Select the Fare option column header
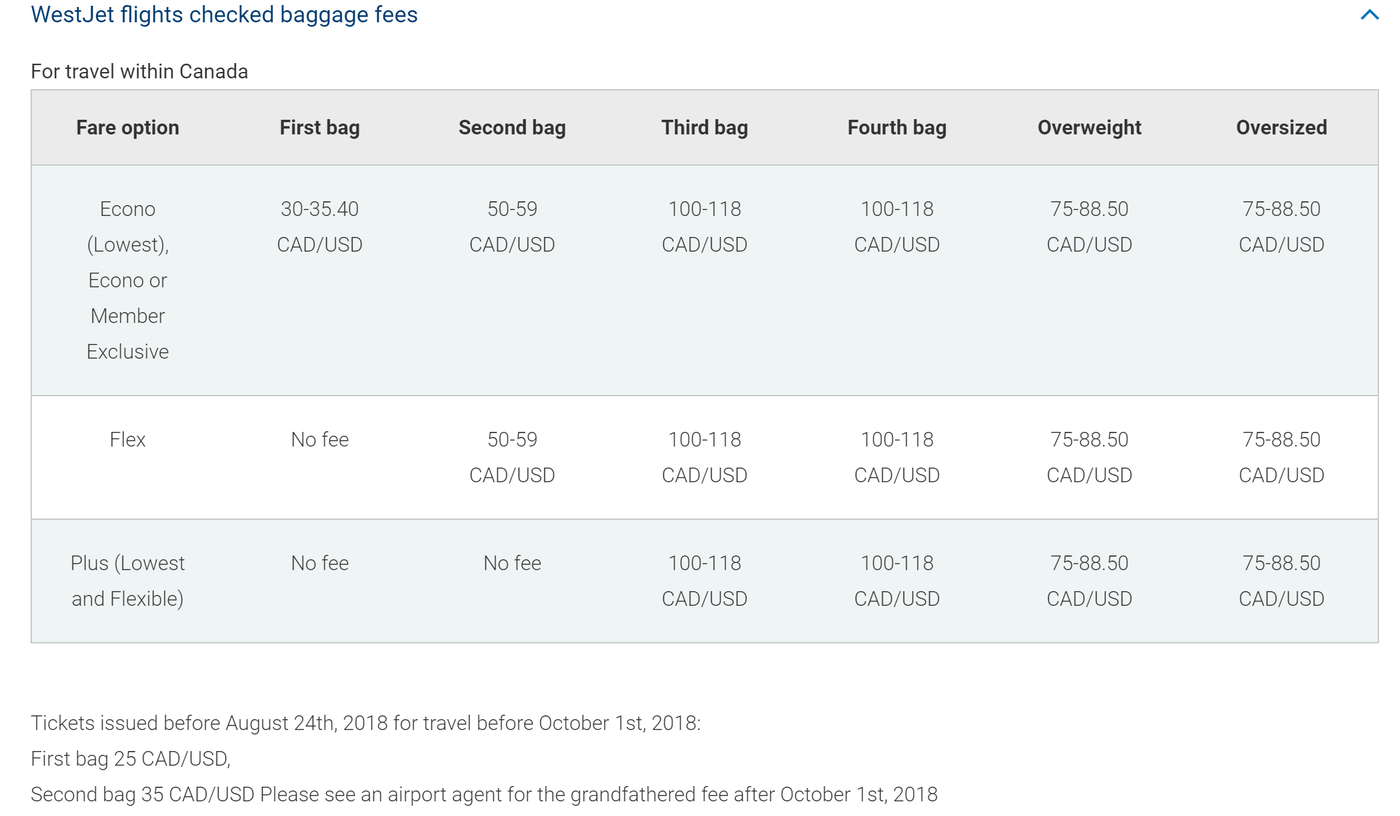Image resolution: width=1400 pixels, height=816 pixels. 127,127
